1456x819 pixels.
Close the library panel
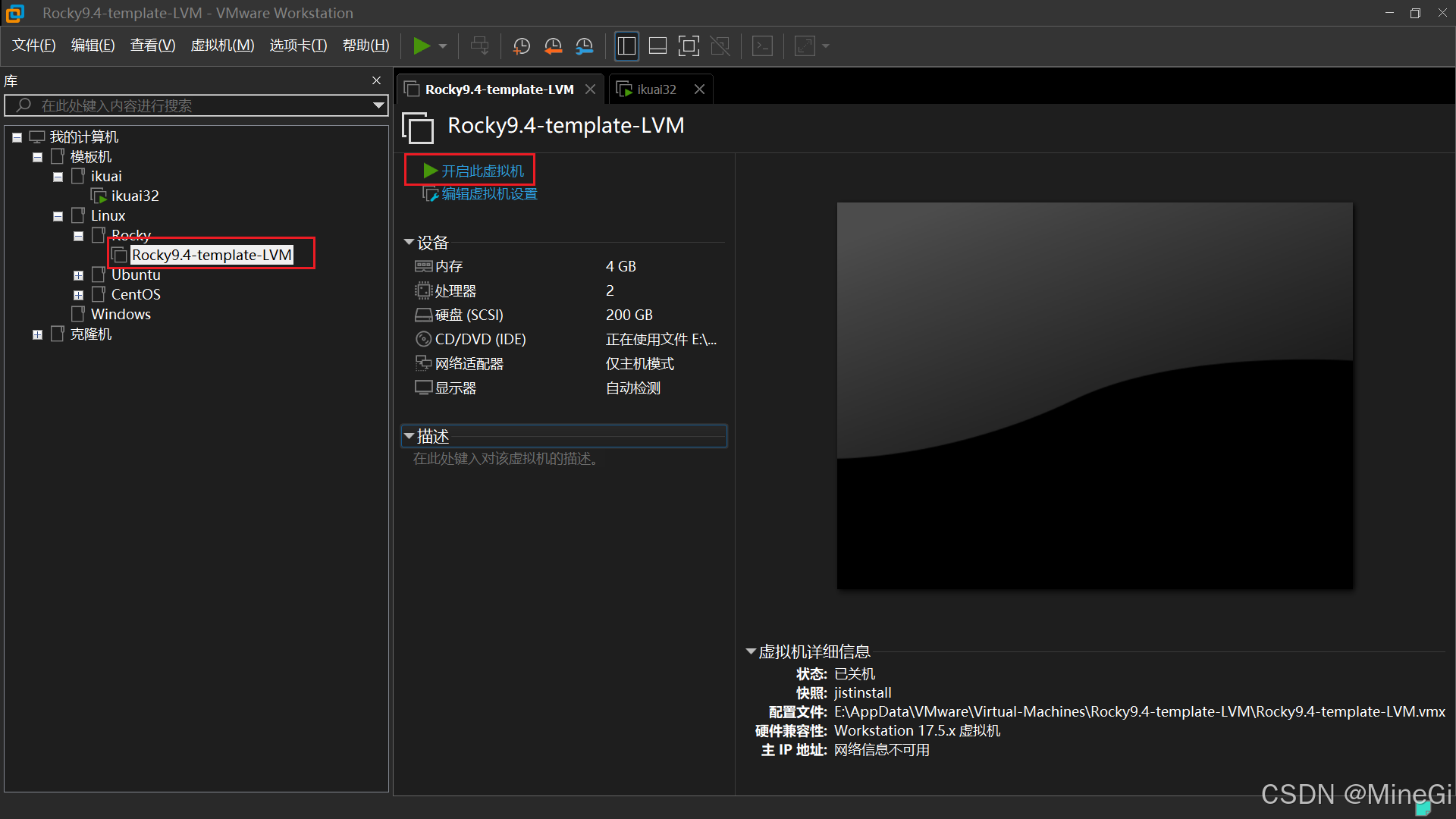pos(376,80)
